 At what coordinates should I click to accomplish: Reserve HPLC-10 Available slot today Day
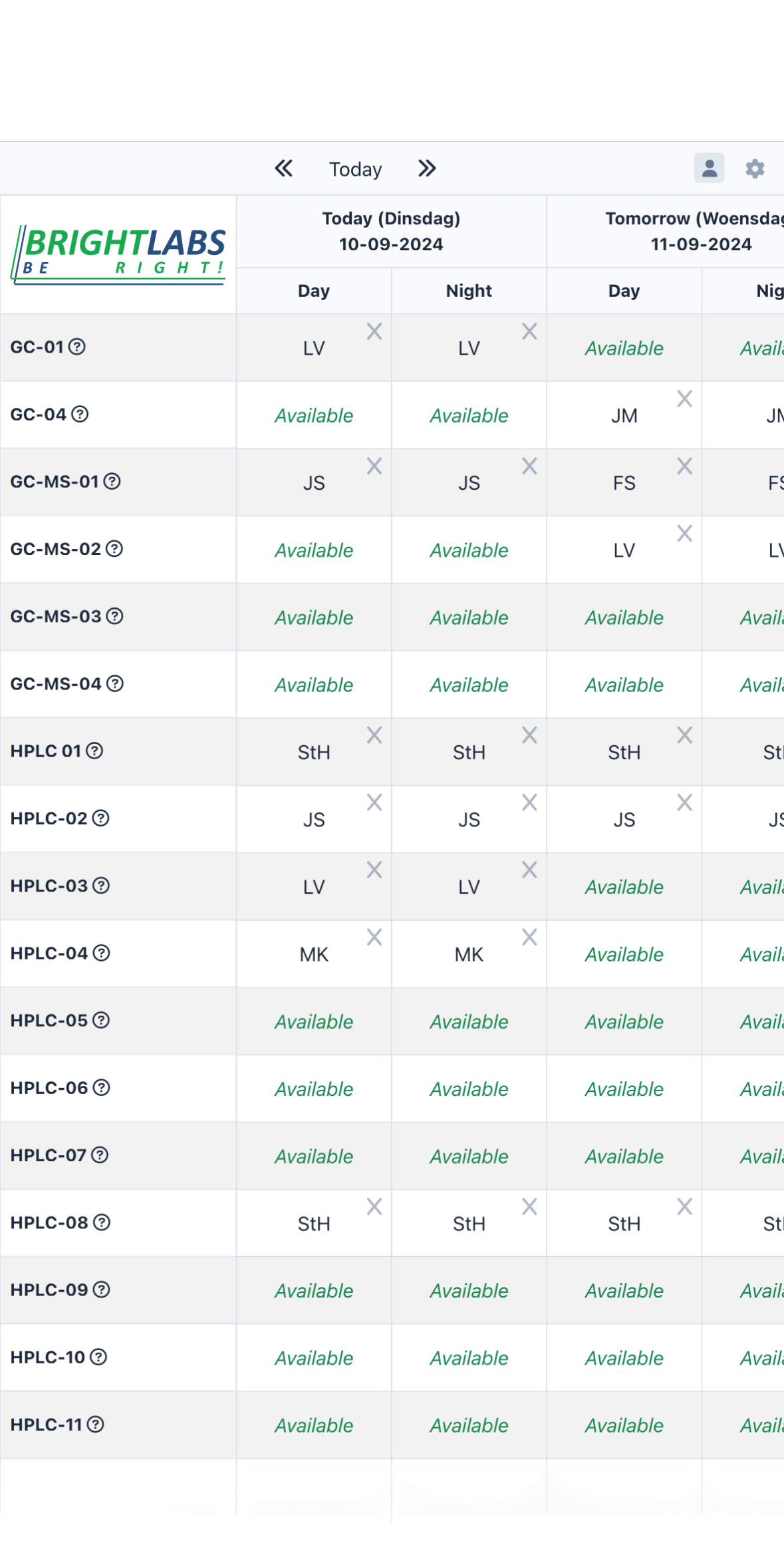pyautogui.click(x=314, y=1358)
